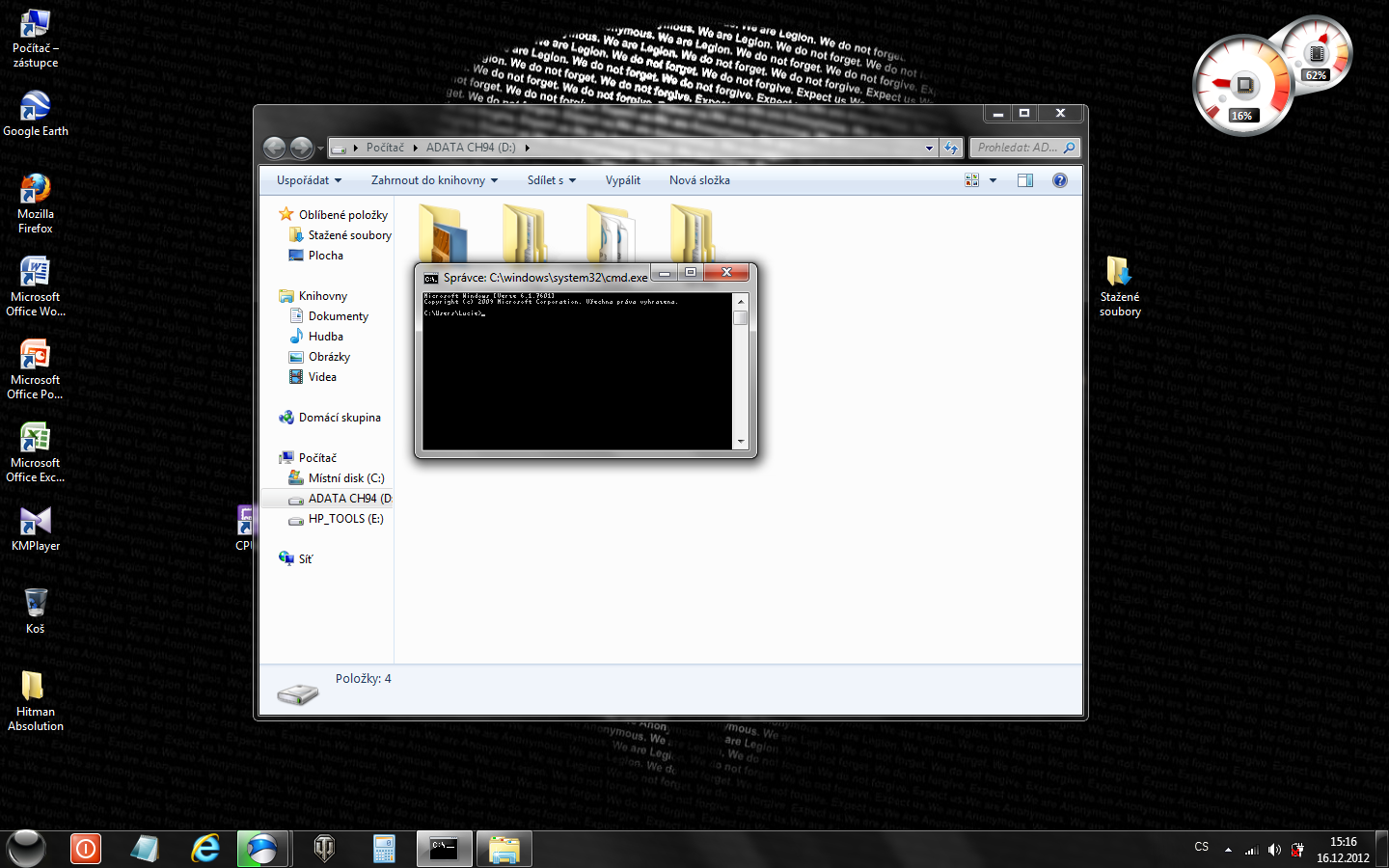The image size is (1389, 868).
Task: Click Počítač in the address bar breadcrumb
Action: click(385, 148)
